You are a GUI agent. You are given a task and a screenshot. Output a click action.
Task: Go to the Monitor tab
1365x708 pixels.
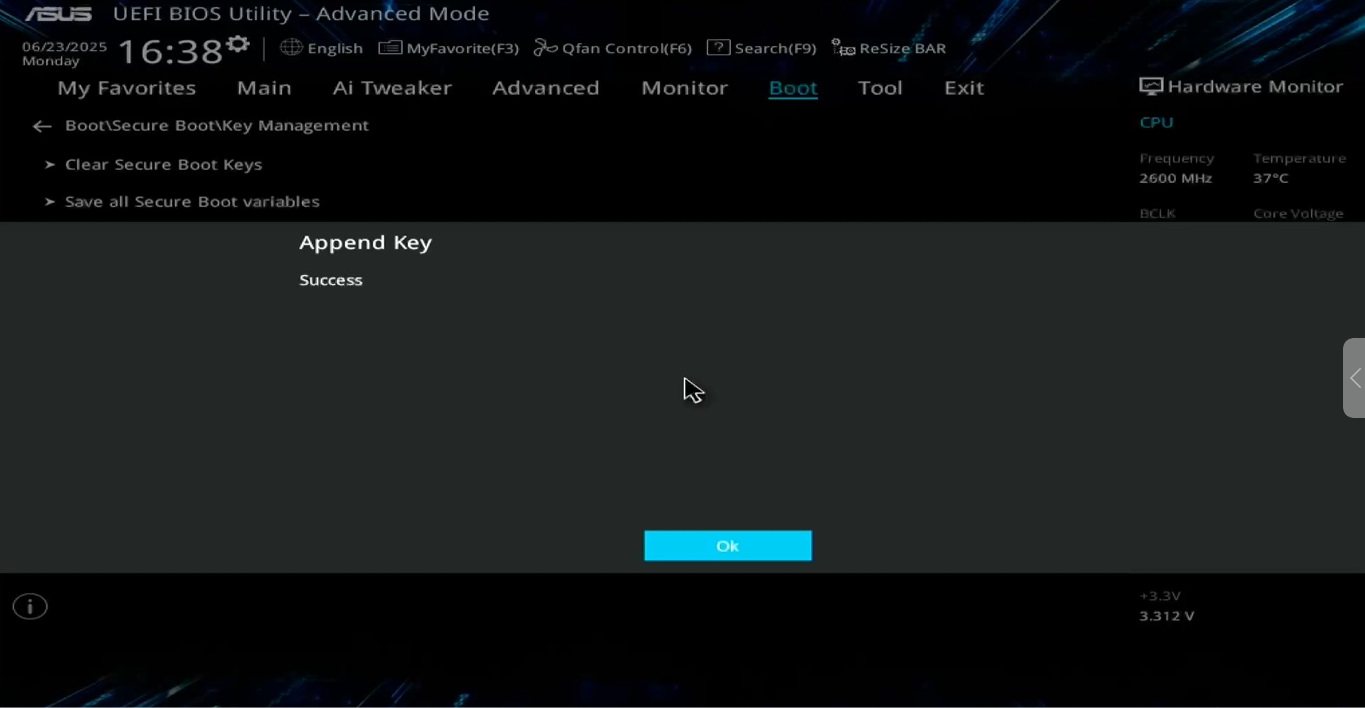(684, 88)
